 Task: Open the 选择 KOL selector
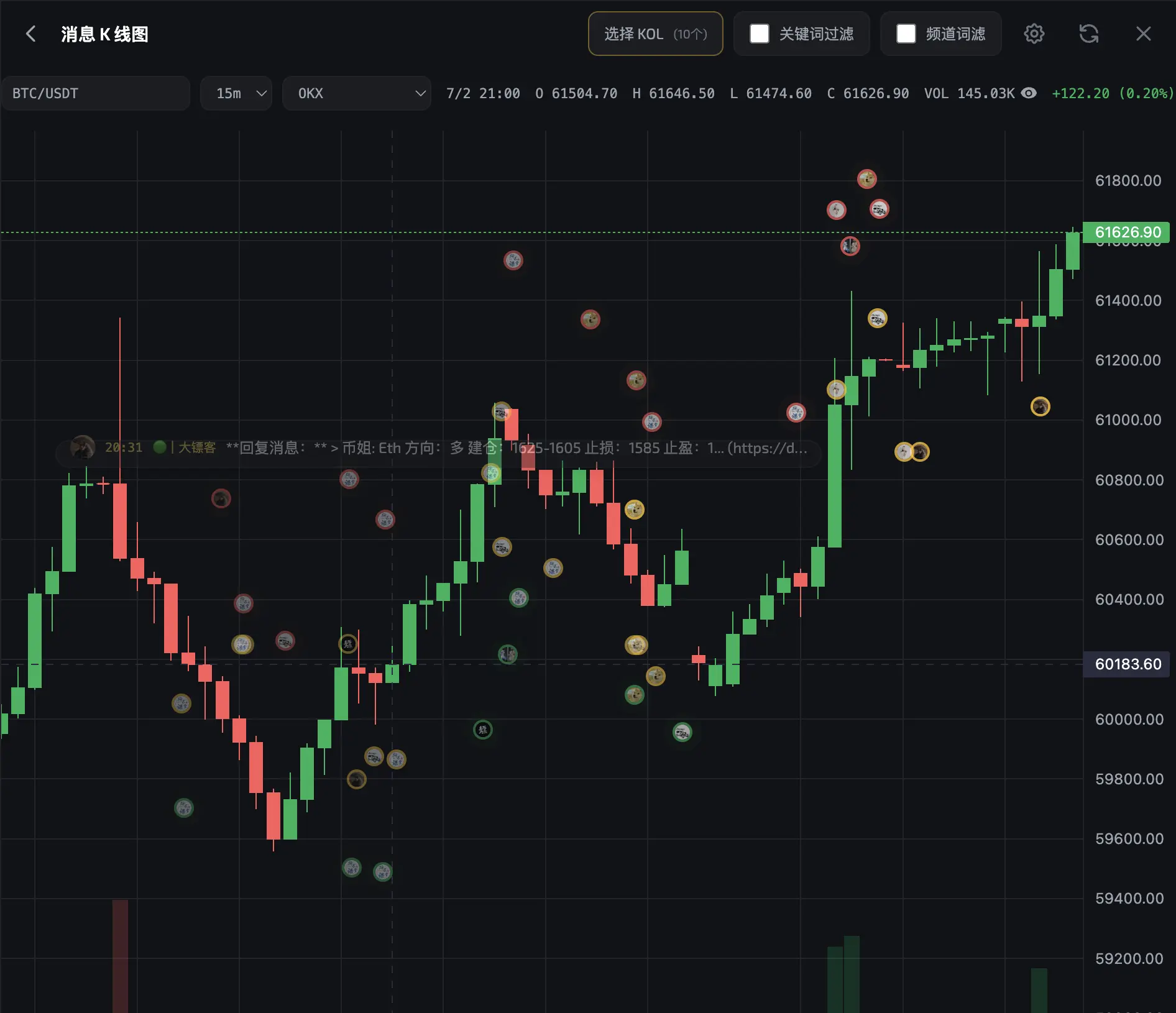[x=656, y=34]
